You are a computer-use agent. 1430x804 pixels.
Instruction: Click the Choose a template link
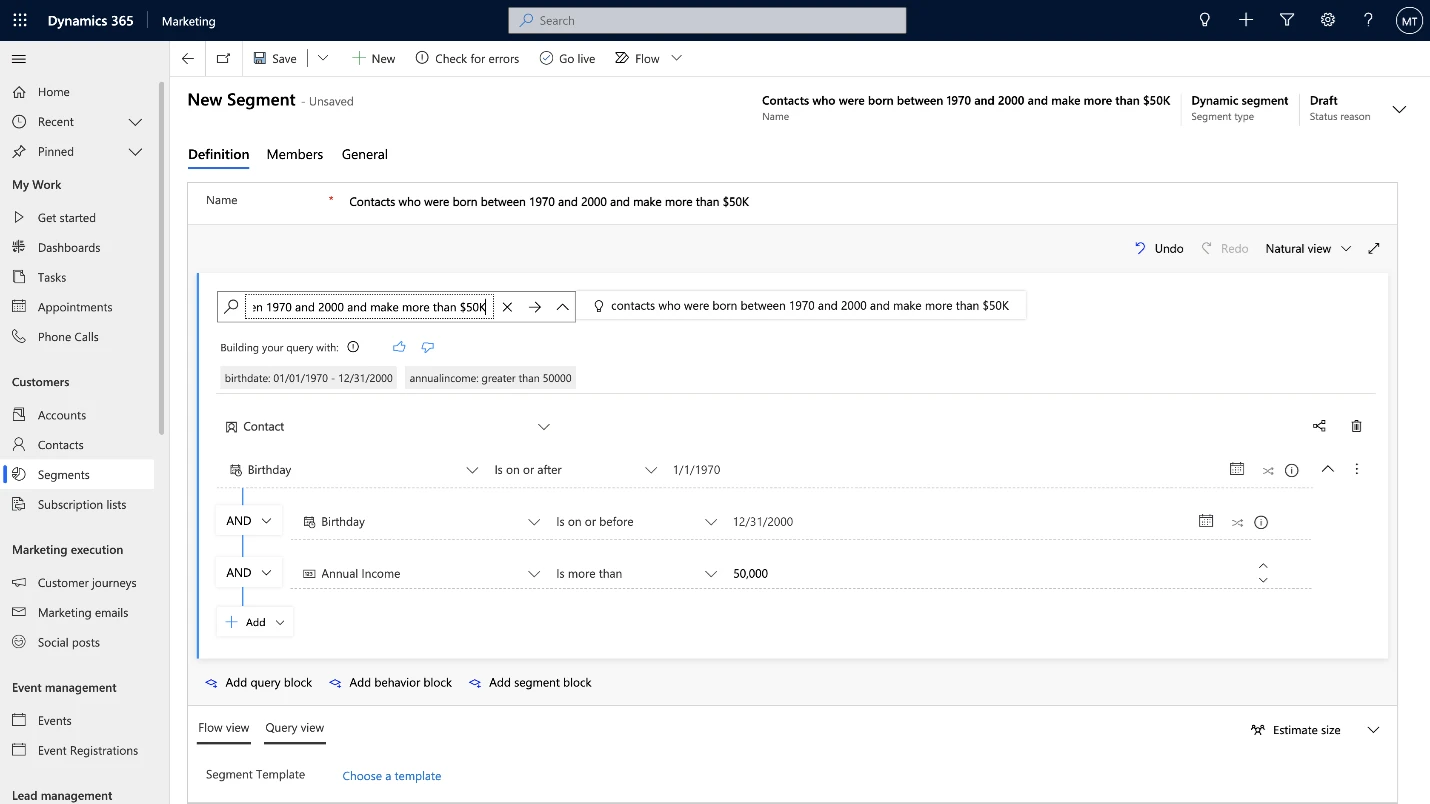click(x=391, y=775)
